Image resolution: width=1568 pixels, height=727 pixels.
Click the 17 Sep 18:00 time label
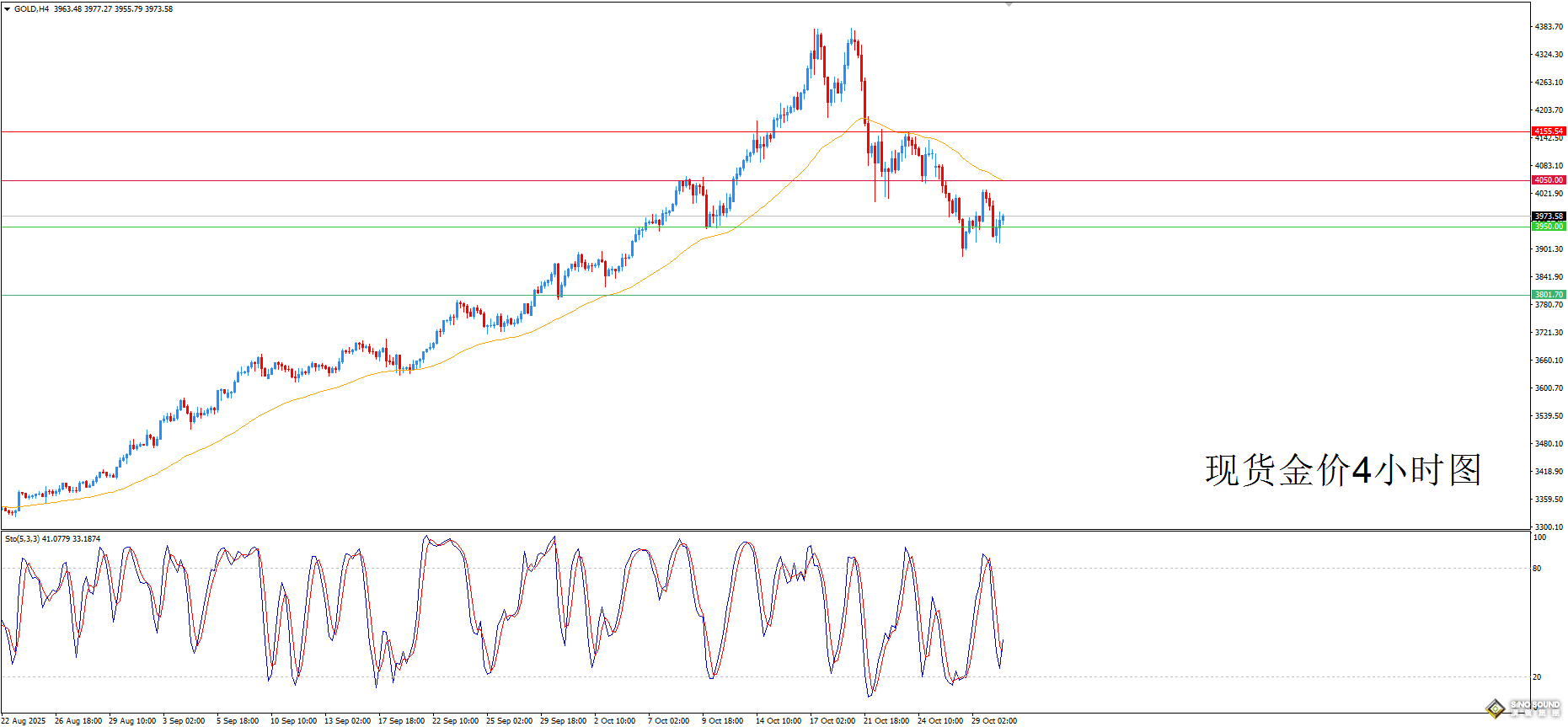tap(402, 721)
